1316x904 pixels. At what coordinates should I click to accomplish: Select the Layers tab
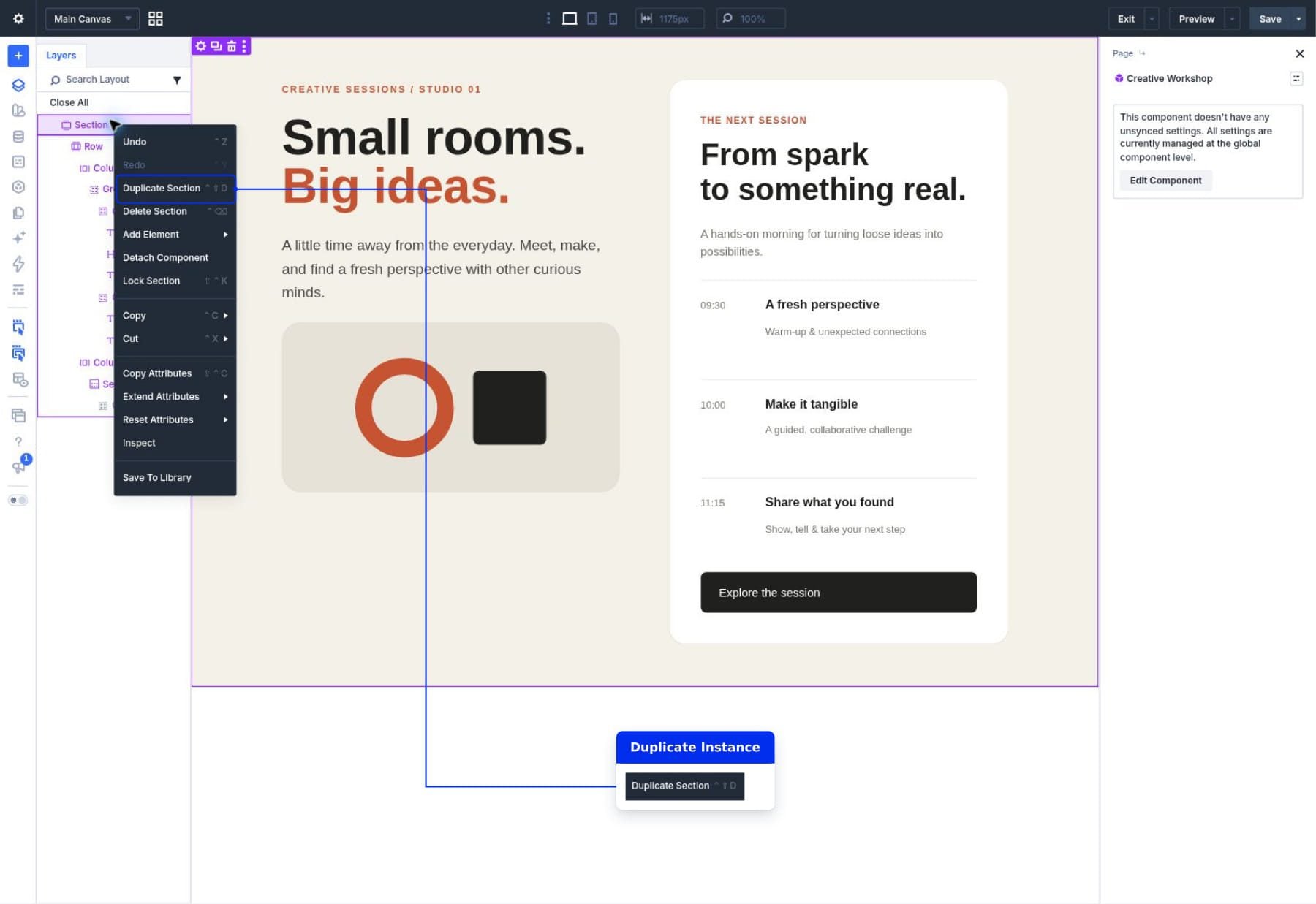click(61, 56)
